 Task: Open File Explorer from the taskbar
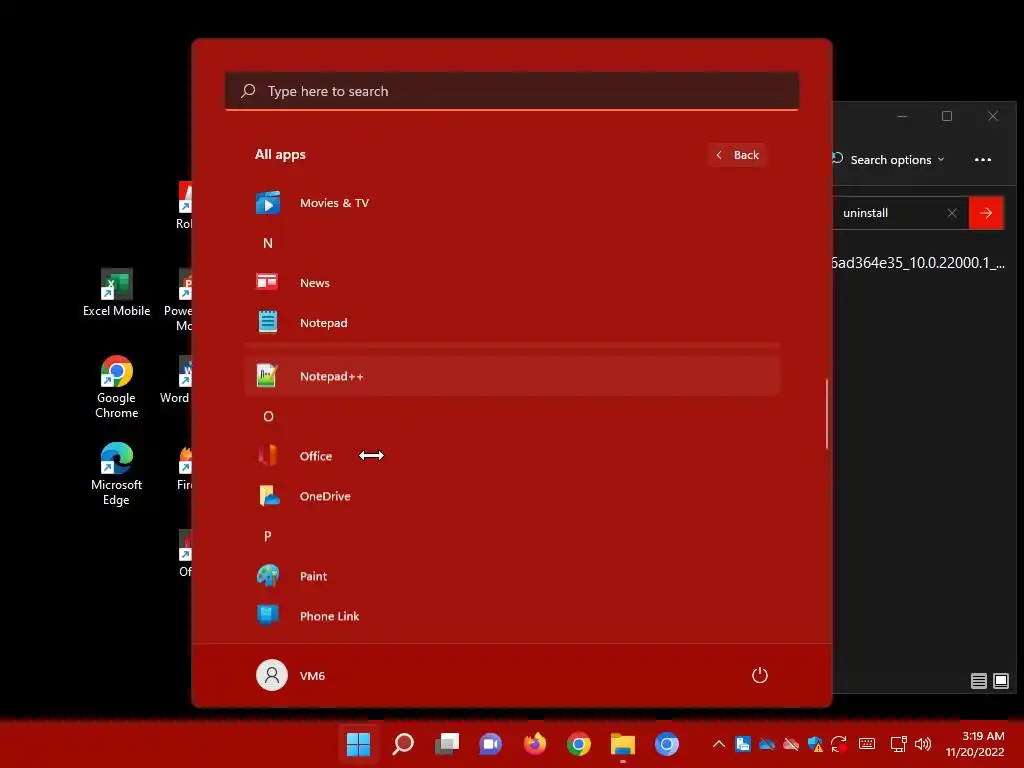click(x=623, y=744)
